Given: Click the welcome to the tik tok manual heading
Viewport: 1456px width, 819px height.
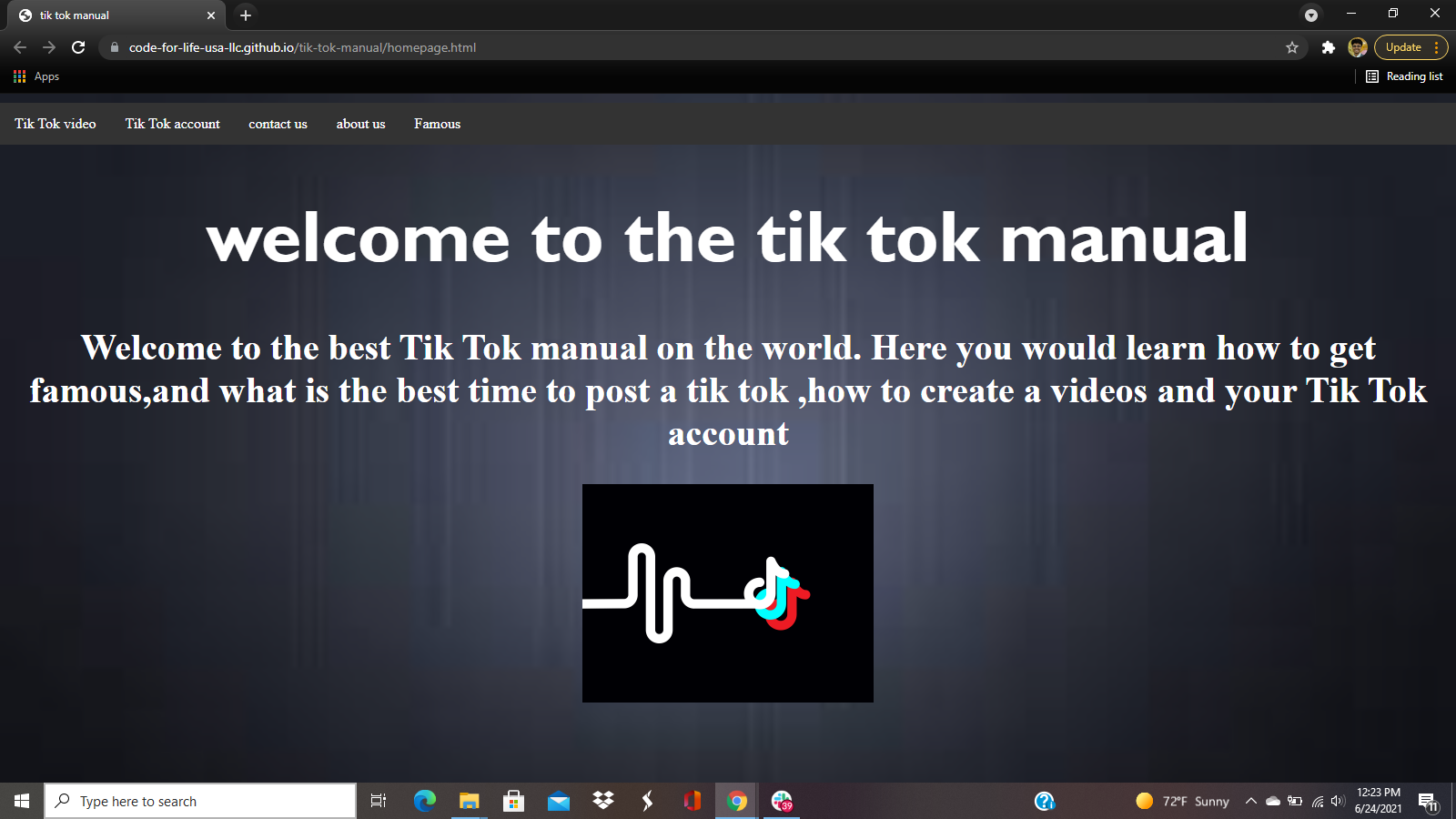Looking at the screenshot, I should point(727,238).
